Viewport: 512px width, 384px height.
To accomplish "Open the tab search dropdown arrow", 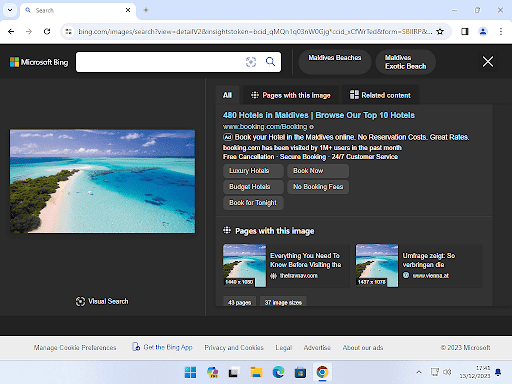I will coord(10,10).
